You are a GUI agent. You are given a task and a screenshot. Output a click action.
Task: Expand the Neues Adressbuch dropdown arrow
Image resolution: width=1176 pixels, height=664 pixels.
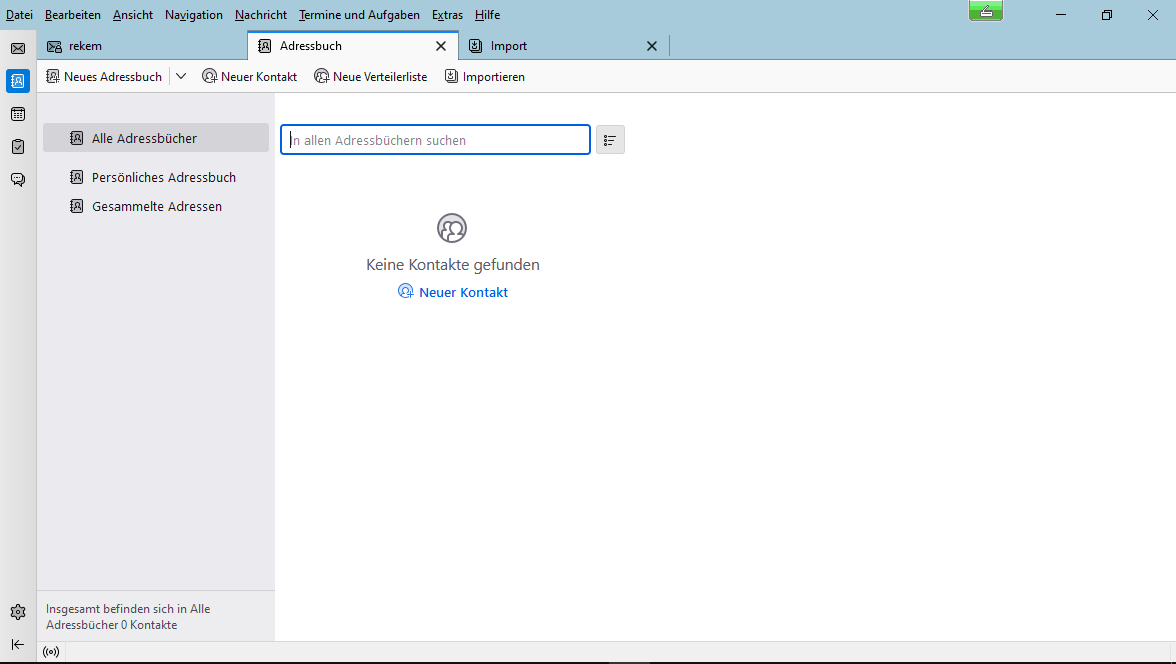click(181, 76)
